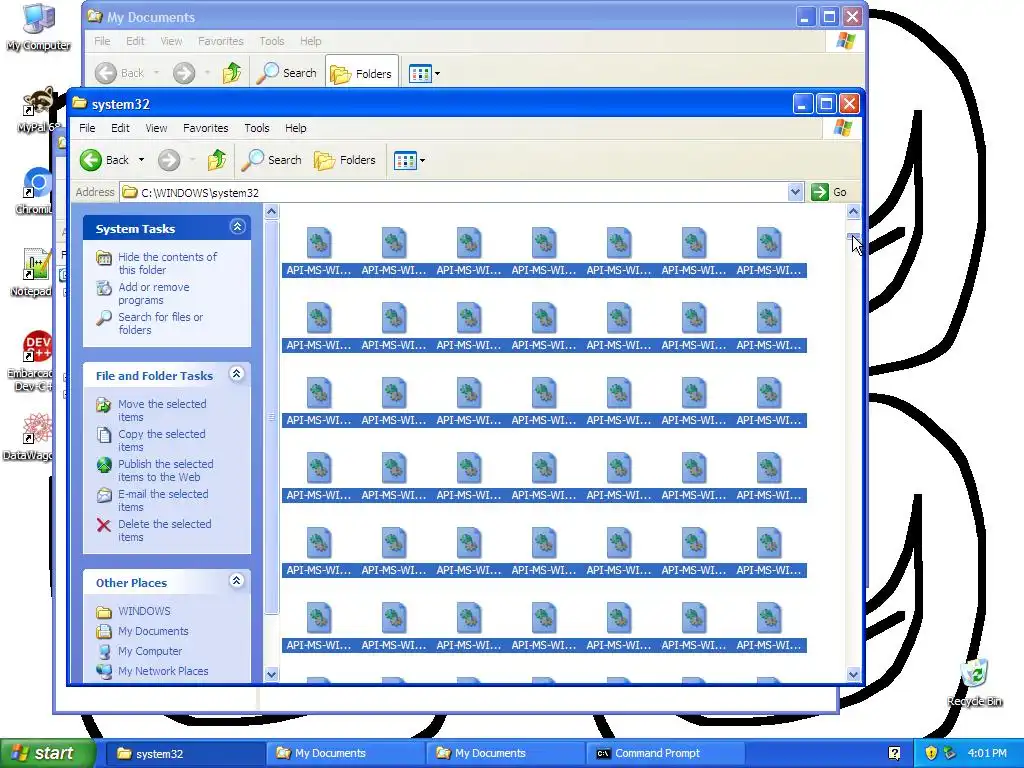Open My Network Places in Other Places
Screen dimensions: 1024x768
[163, 671]
